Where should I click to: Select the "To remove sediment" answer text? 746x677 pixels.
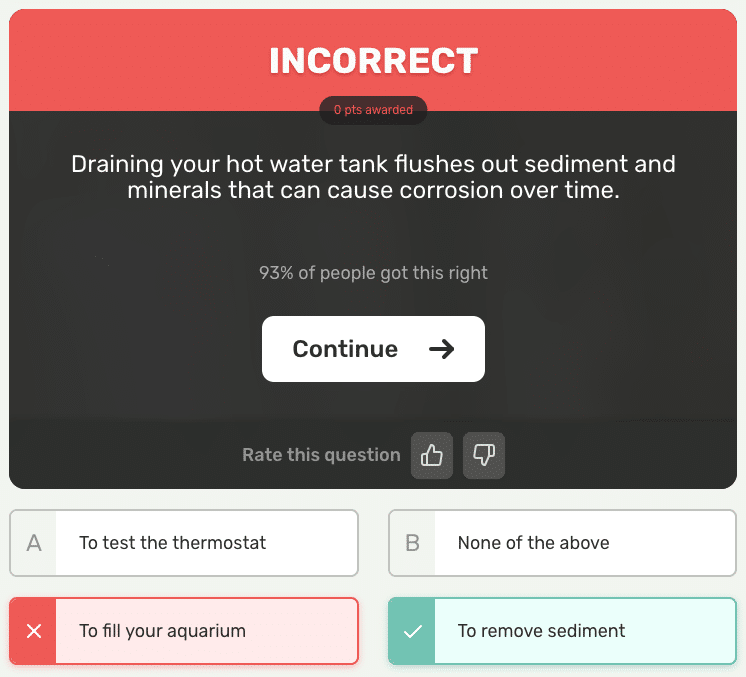tap(541, 631)
